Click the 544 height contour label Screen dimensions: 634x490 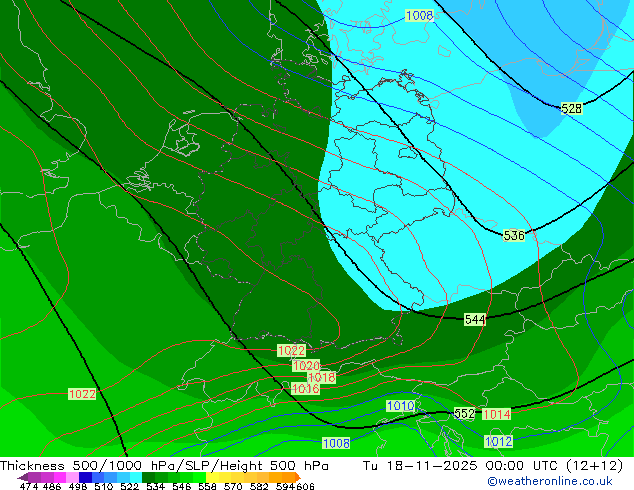coord(475,319)
